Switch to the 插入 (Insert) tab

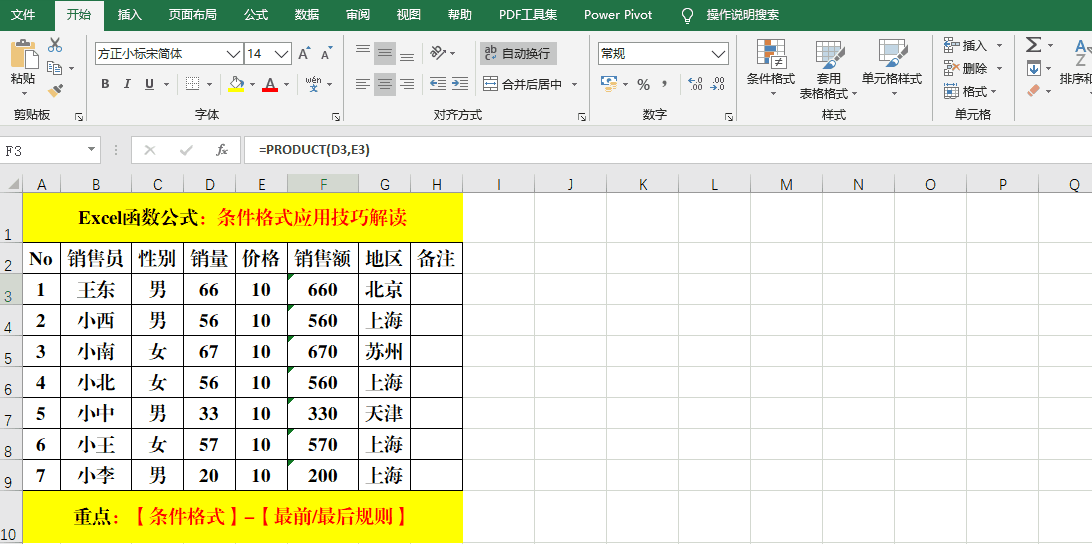click(x=130, y=15)
